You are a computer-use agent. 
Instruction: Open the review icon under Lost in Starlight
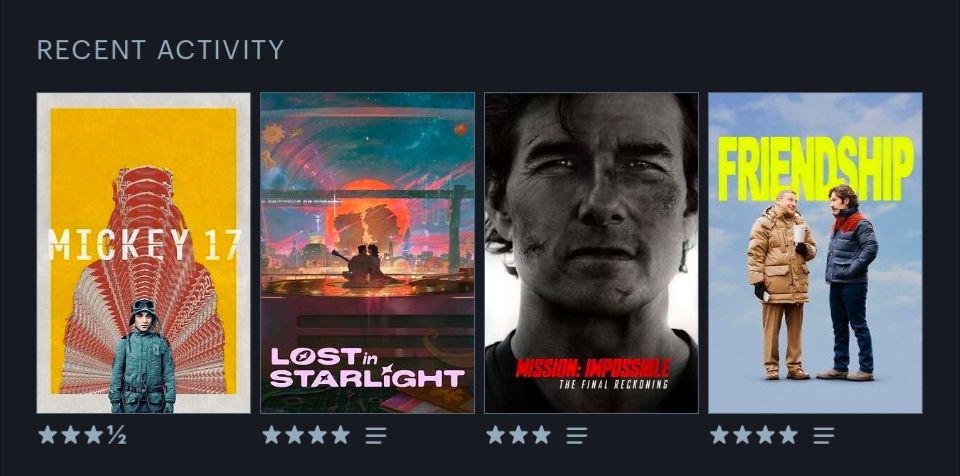click(x=376, y=436)
